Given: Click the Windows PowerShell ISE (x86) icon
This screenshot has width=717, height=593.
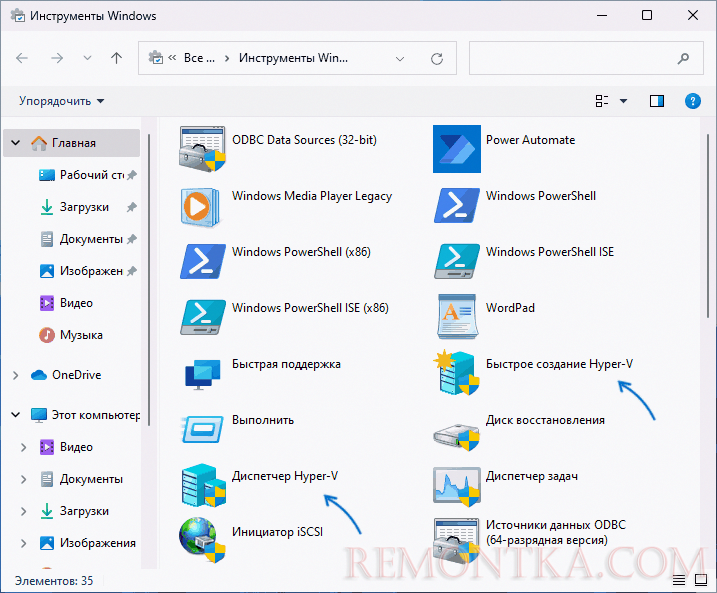Looking at the screenshot, I should 203,317.
